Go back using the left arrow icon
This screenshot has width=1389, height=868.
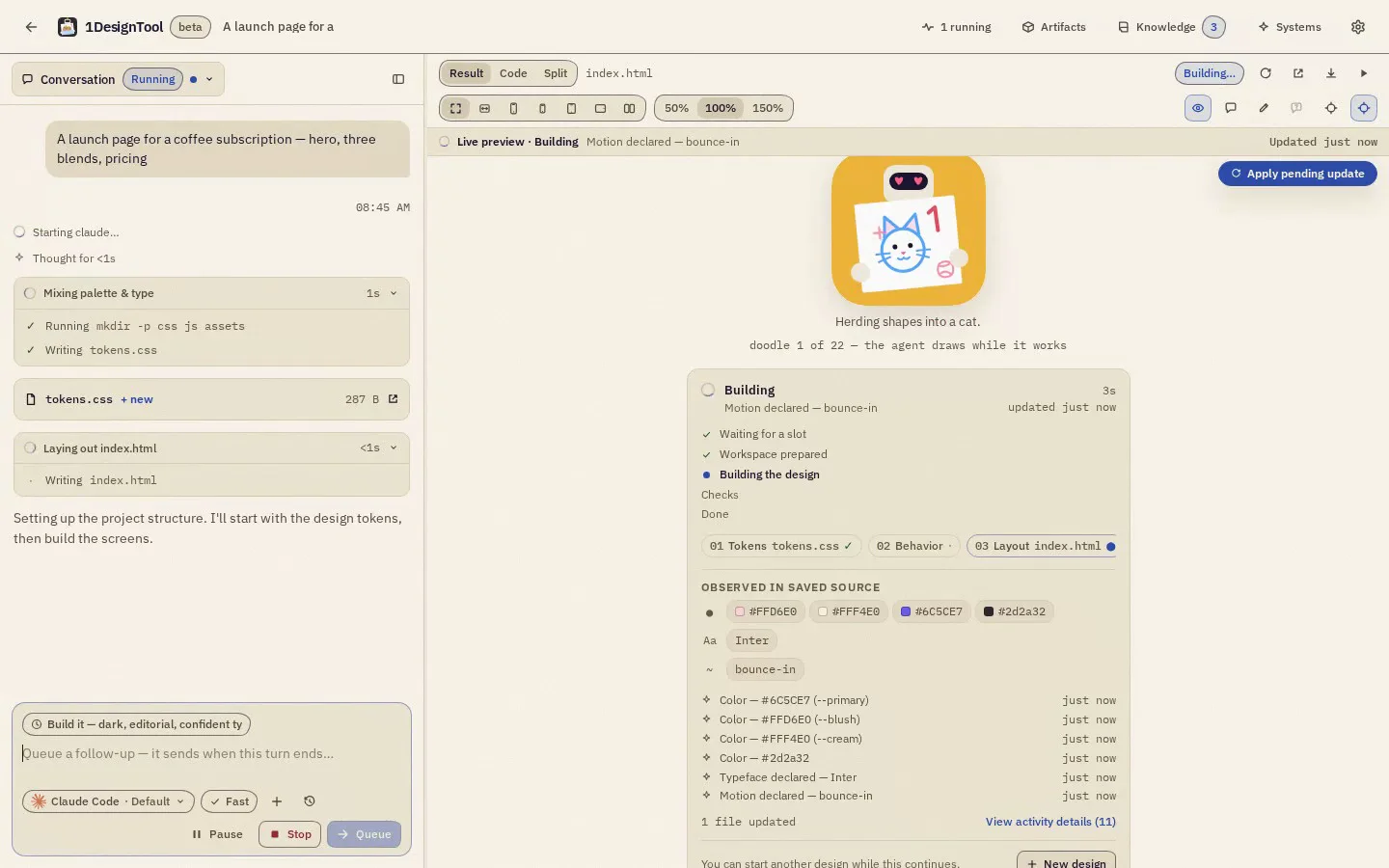click(31, 27)
